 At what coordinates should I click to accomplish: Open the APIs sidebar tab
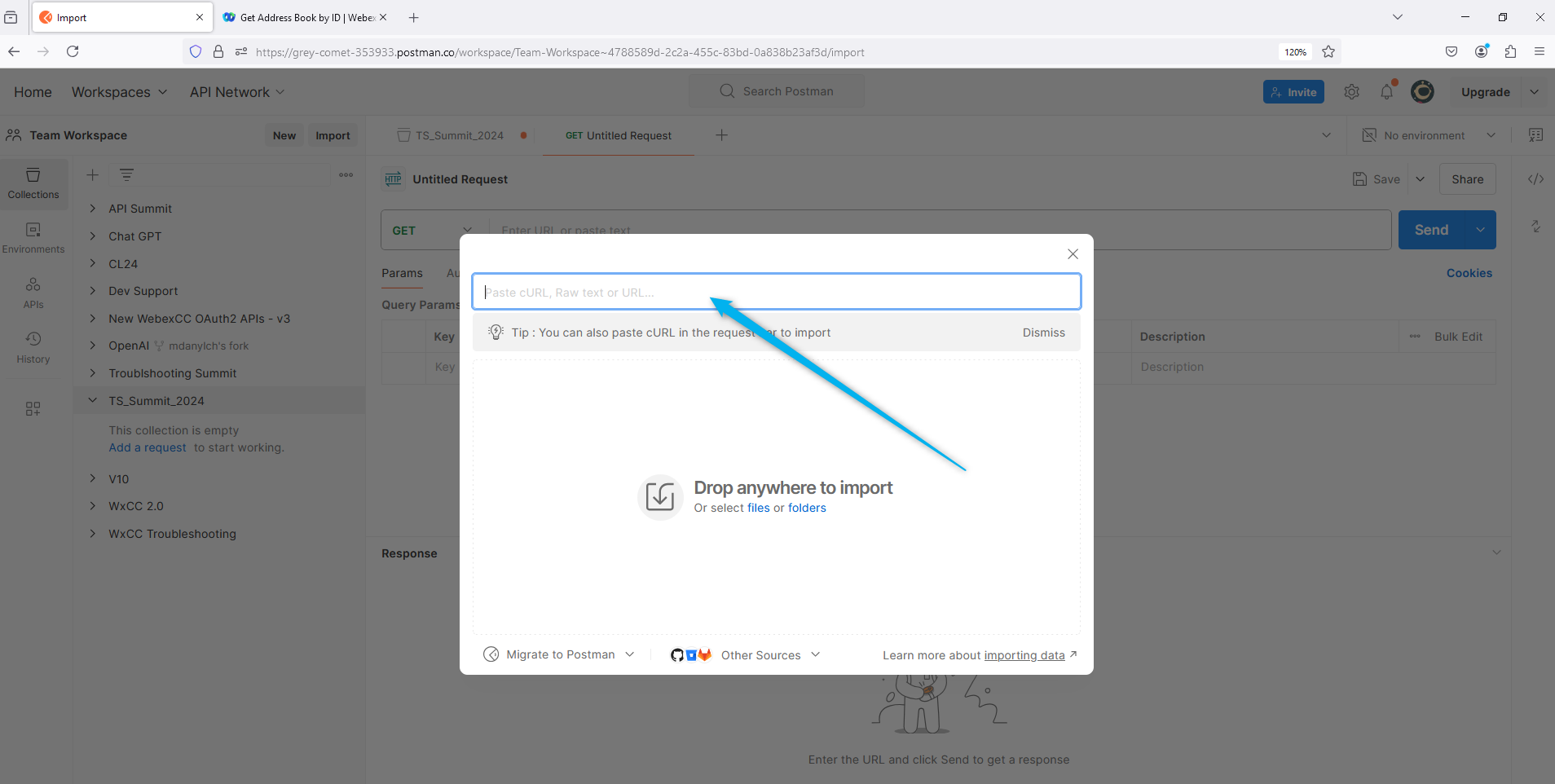[x=33, y=293]
